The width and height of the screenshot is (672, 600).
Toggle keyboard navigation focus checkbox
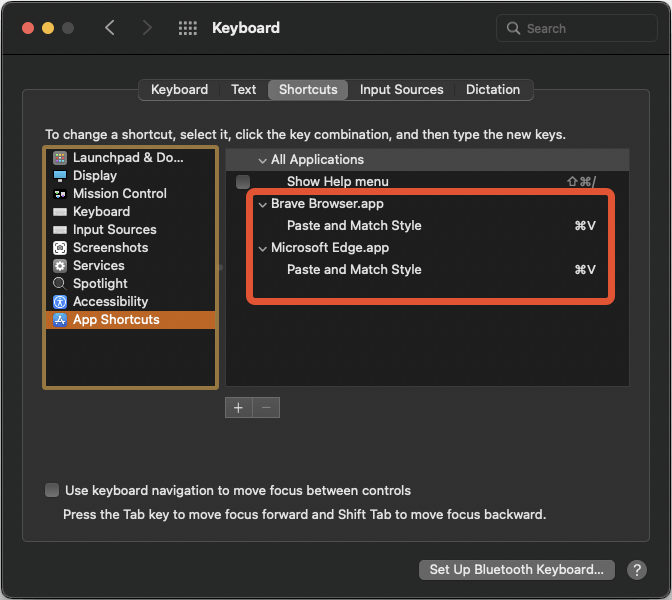point(52,490)
